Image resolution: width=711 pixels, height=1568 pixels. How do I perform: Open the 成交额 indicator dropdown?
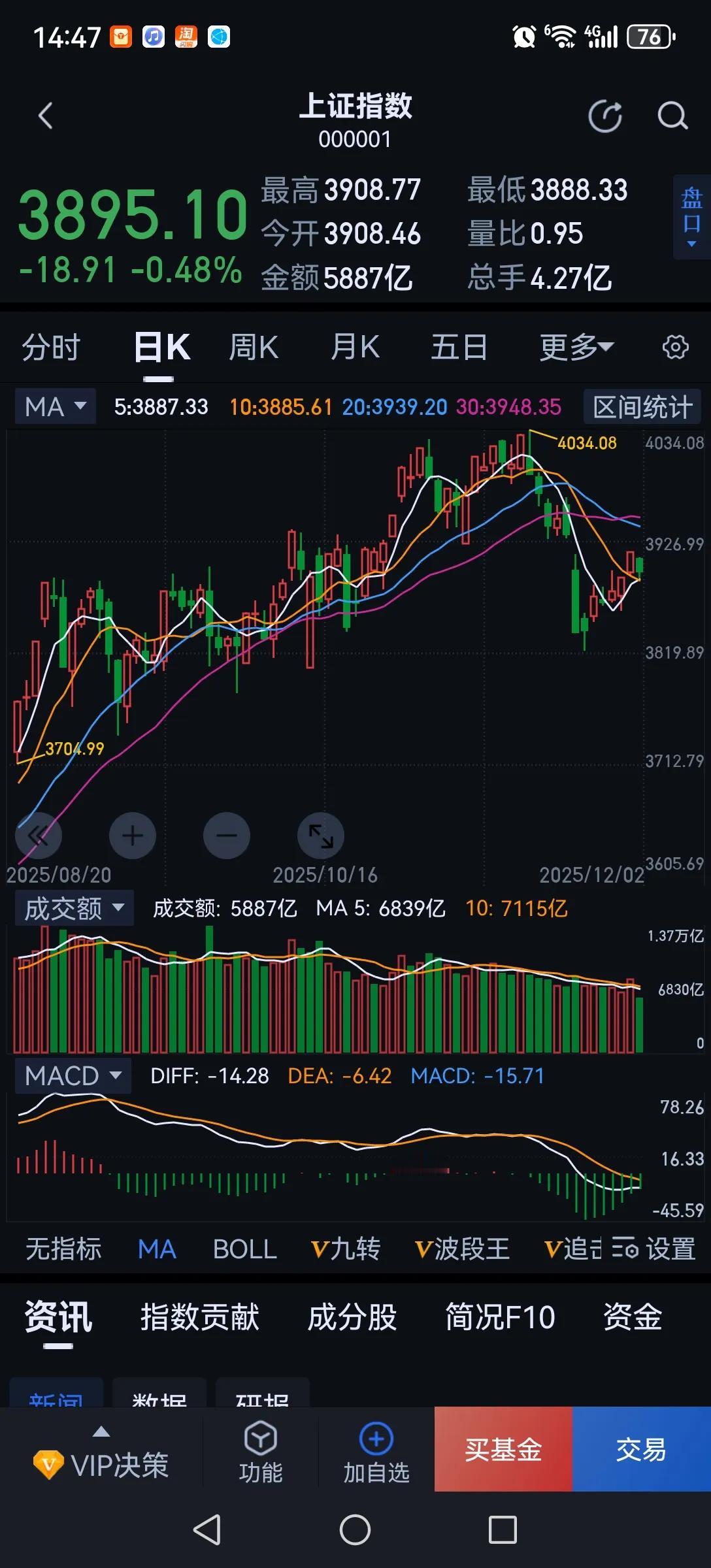coord(74,908)
